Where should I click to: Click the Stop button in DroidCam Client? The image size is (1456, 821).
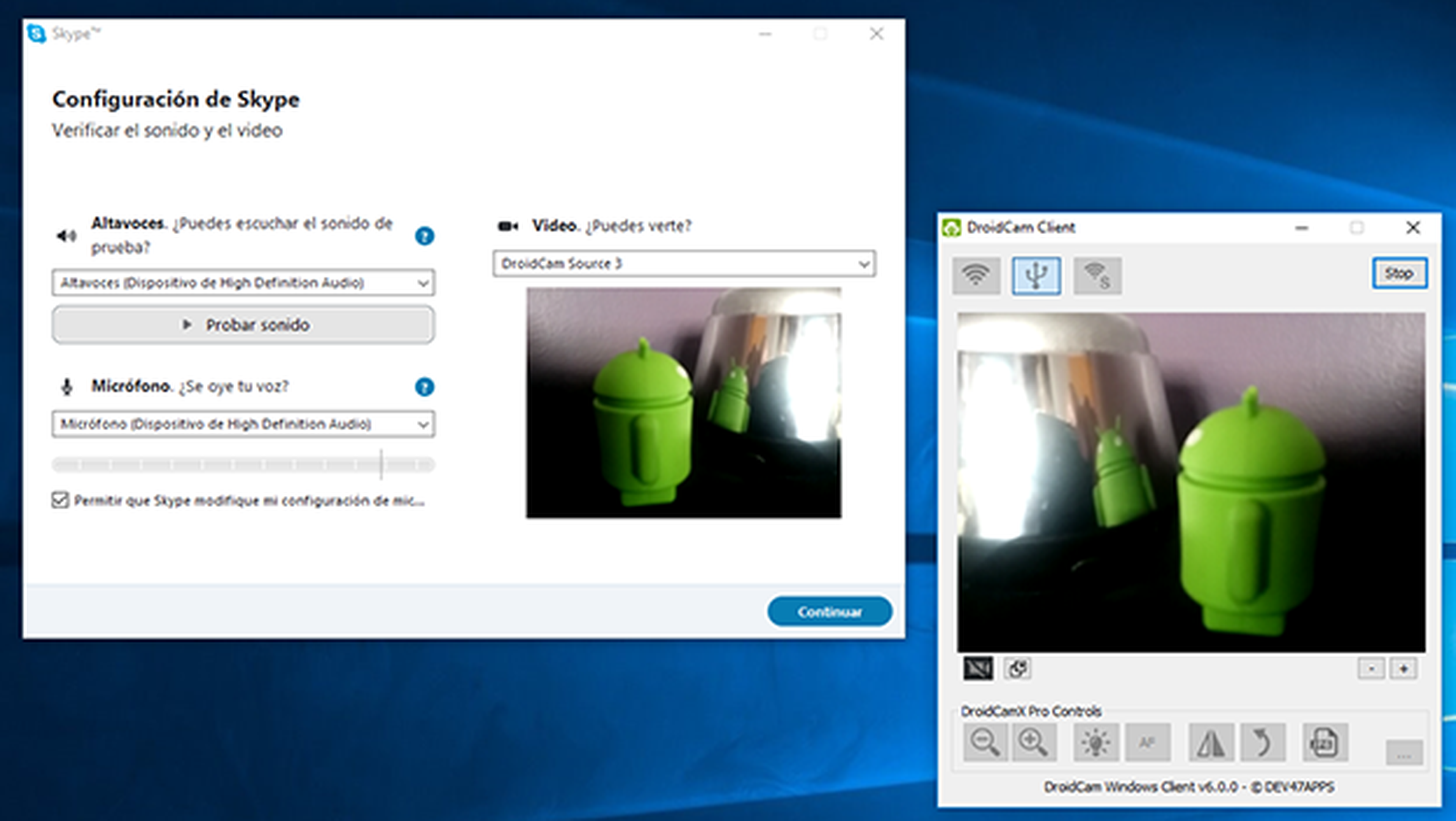[1400, 274]
